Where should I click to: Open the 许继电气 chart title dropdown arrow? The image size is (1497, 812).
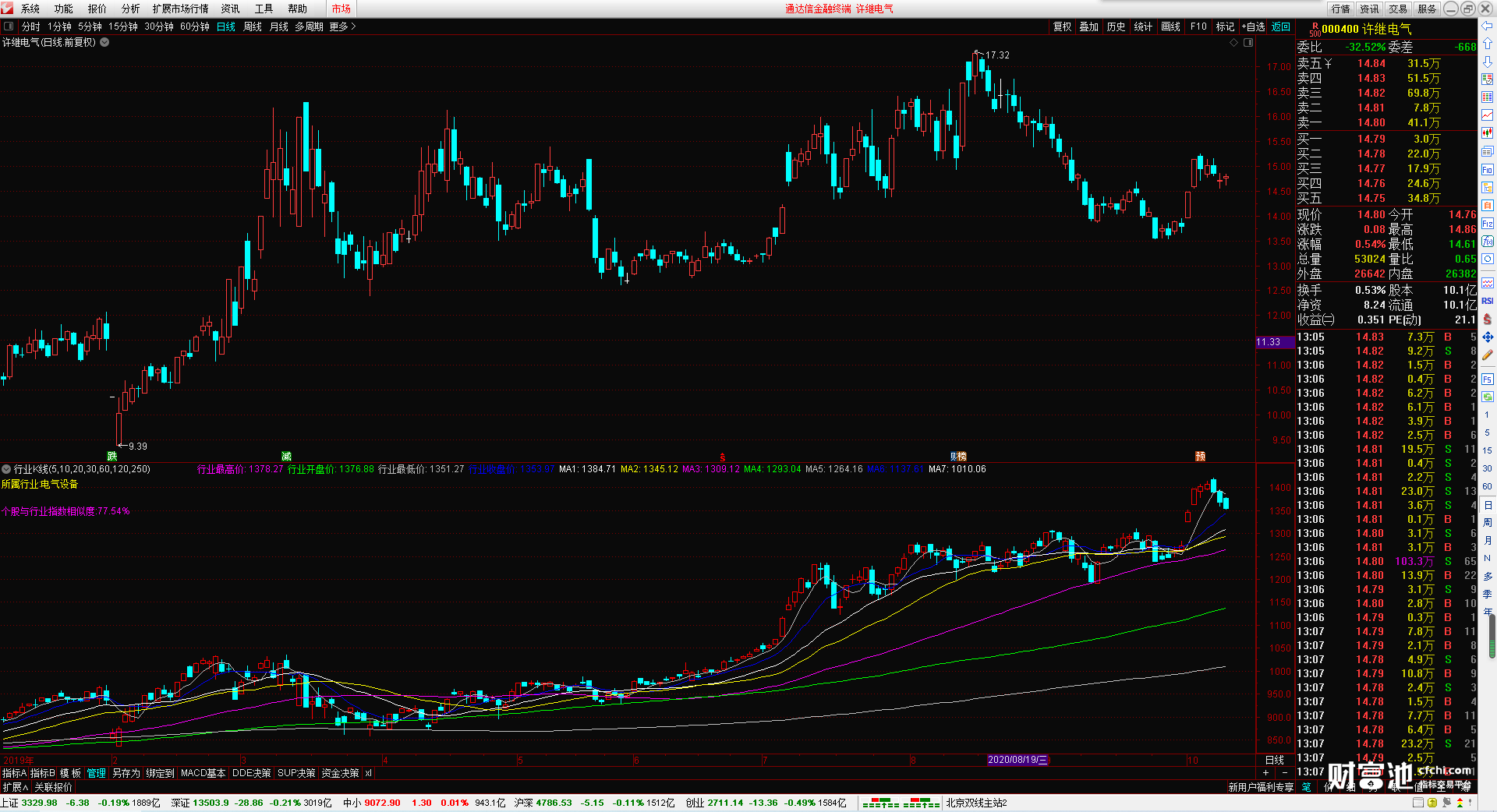pyautogui.click(x=104, y=42)
